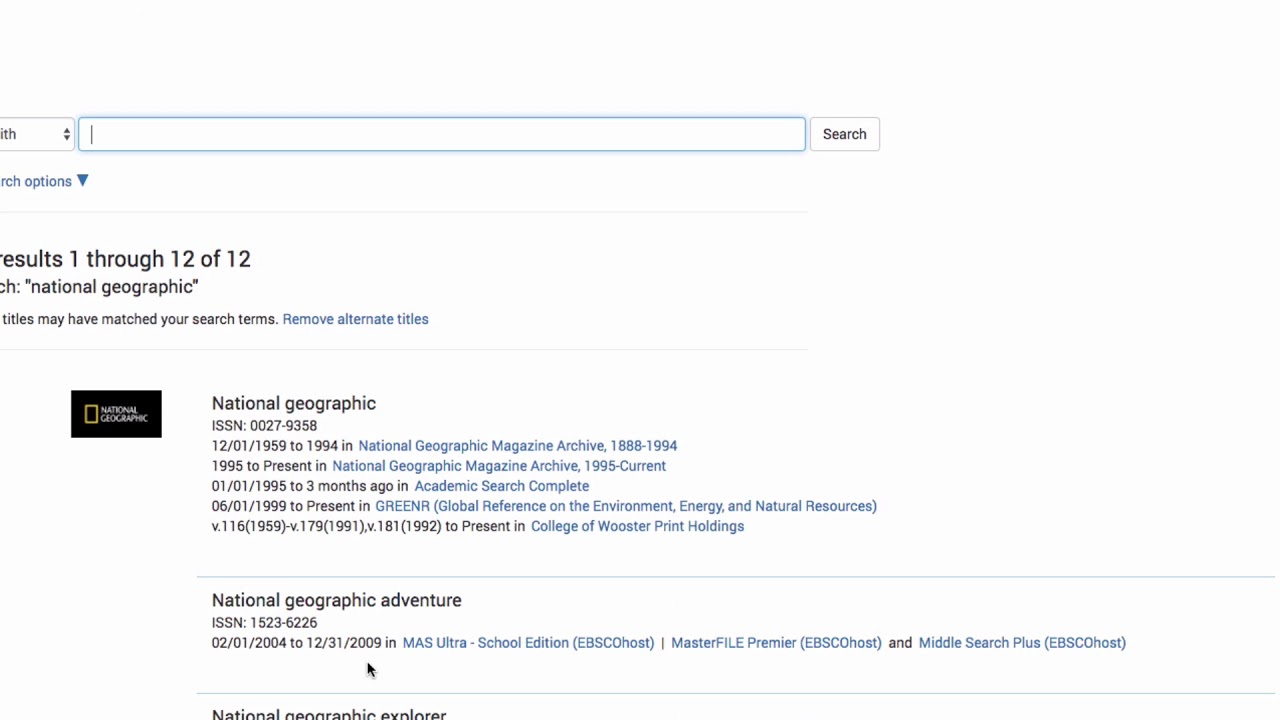
Task: Click the "national geographic" search query text
Action: (x=112, y=287)
